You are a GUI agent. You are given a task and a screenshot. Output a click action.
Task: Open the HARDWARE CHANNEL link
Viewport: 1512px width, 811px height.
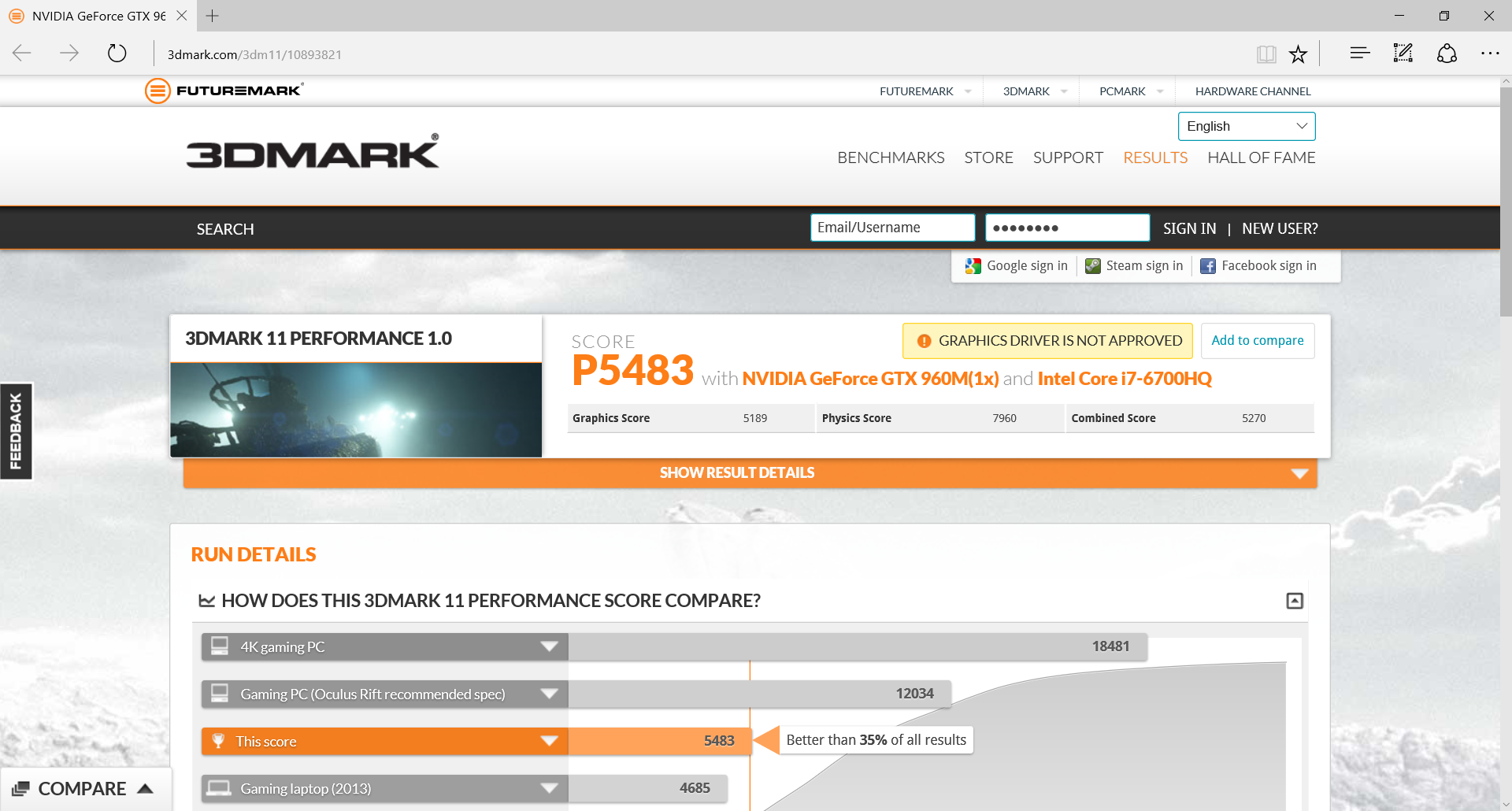click(x=1253, y=91)
